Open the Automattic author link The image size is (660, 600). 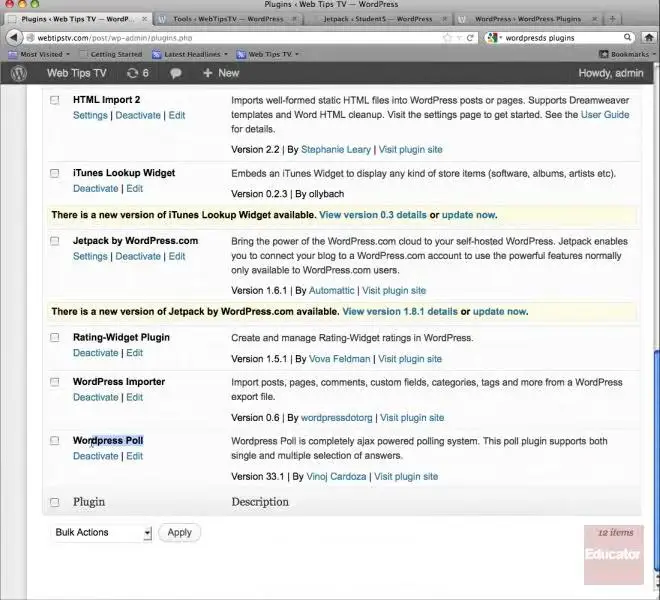tap(332, 291)
